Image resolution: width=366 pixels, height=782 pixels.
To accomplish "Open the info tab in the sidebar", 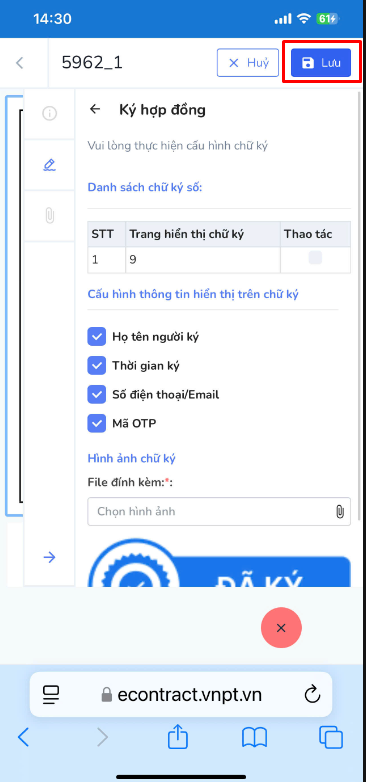I will 49,114.
